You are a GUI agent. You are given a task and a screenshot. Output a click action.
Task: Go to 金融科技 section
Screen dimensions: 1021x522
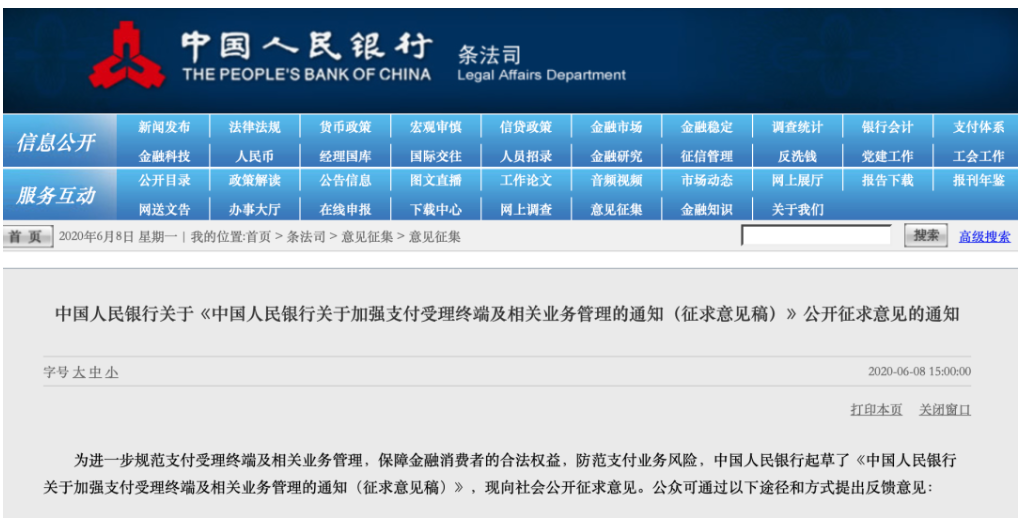click(x=164, y=157)
